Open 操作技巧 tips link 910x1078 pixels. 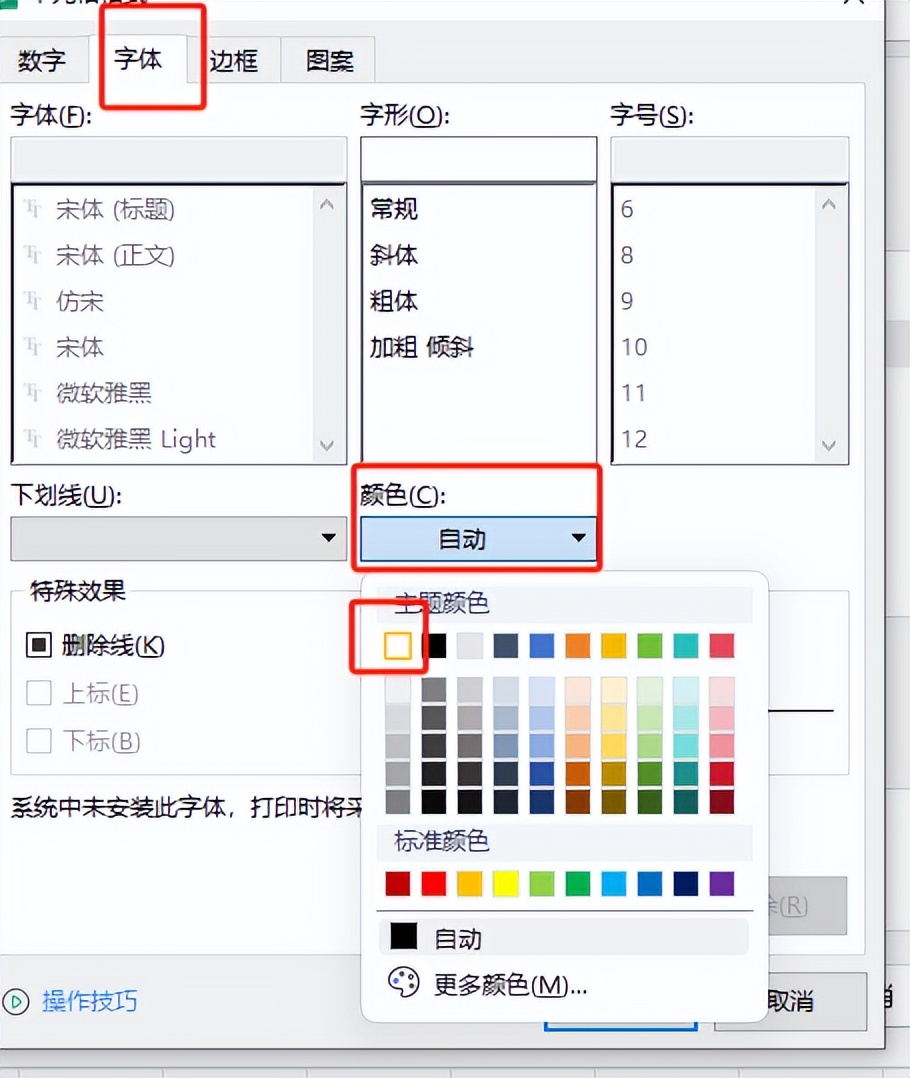[x=90, y=1002]
